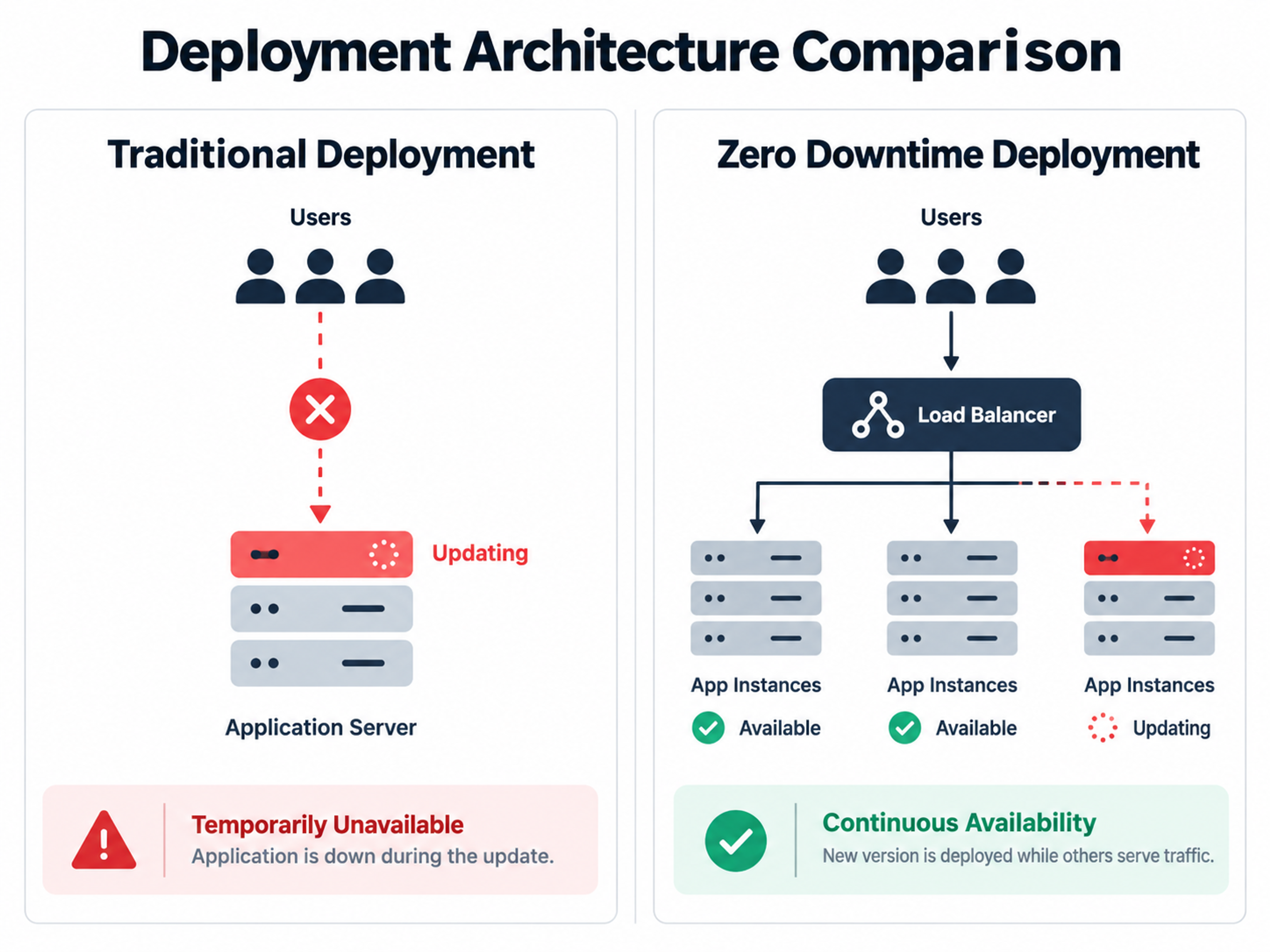Viewport: 1270px width, 952px height.
Task: Click the 'Users' label in the Traditional panel
Action: tap(320, 218)
